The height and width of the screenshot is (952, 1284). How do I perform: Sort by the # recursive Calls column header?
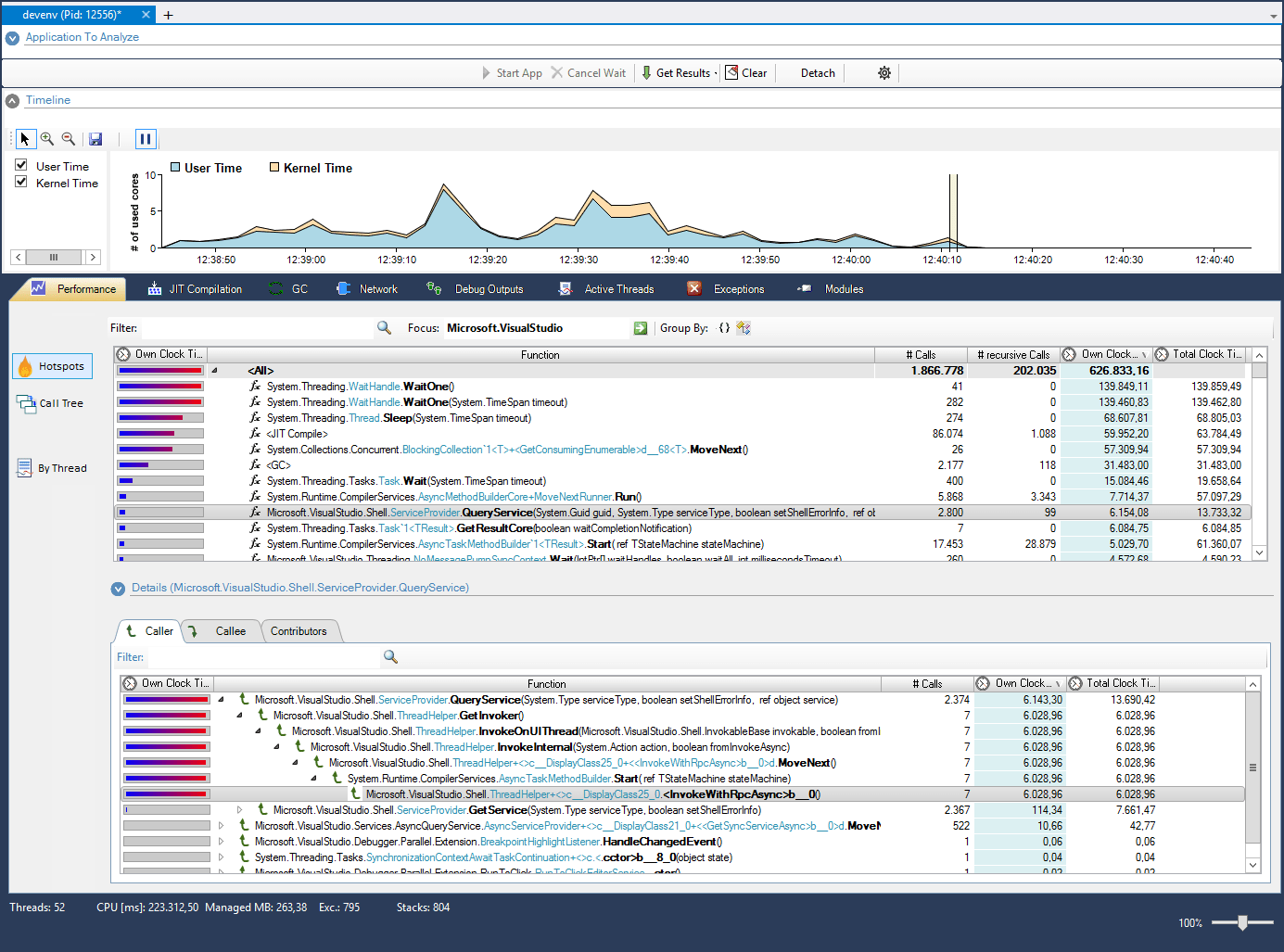[1013, 355]
